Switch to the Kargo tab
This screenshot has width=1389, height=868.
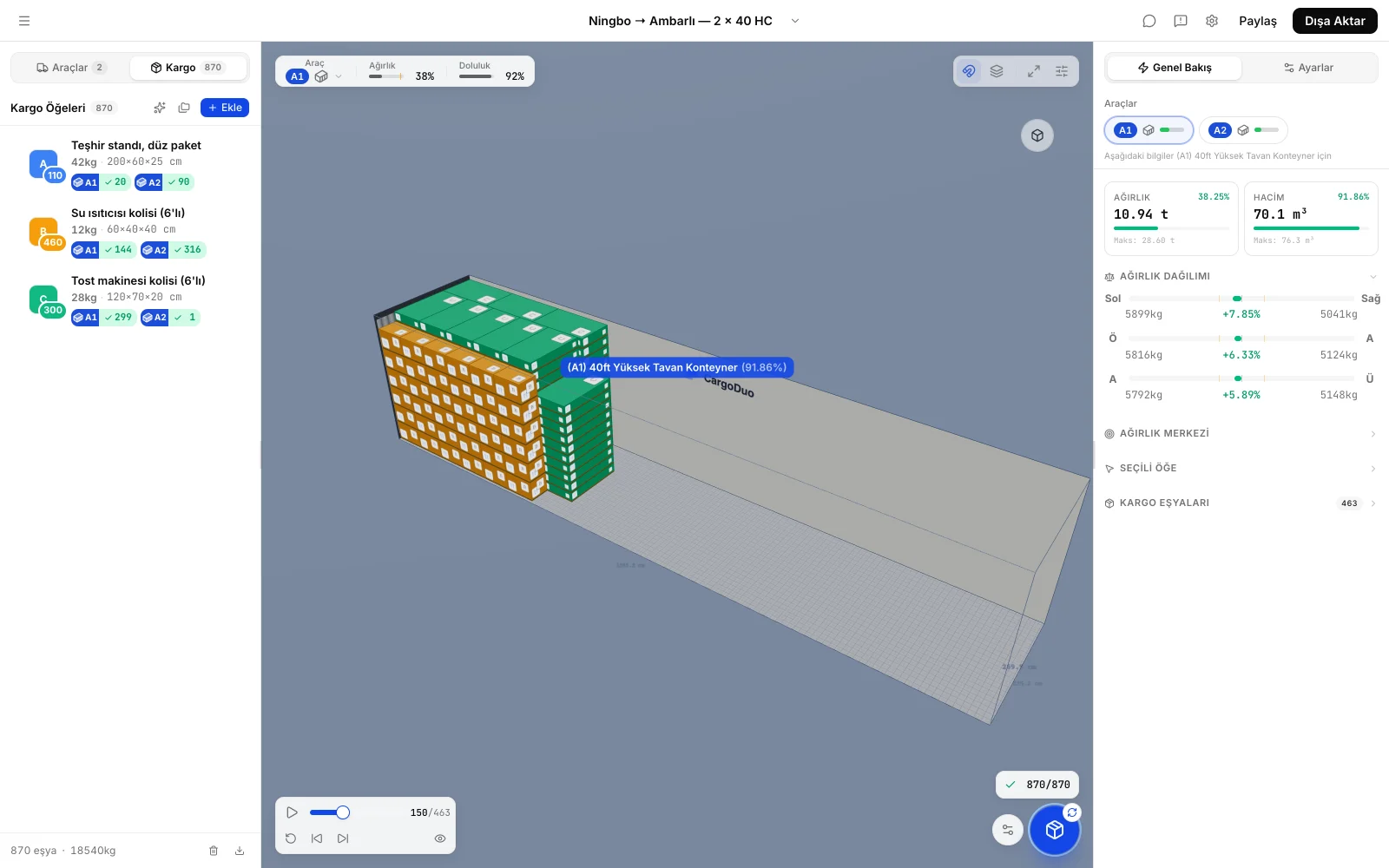click(x=188, y=68)
